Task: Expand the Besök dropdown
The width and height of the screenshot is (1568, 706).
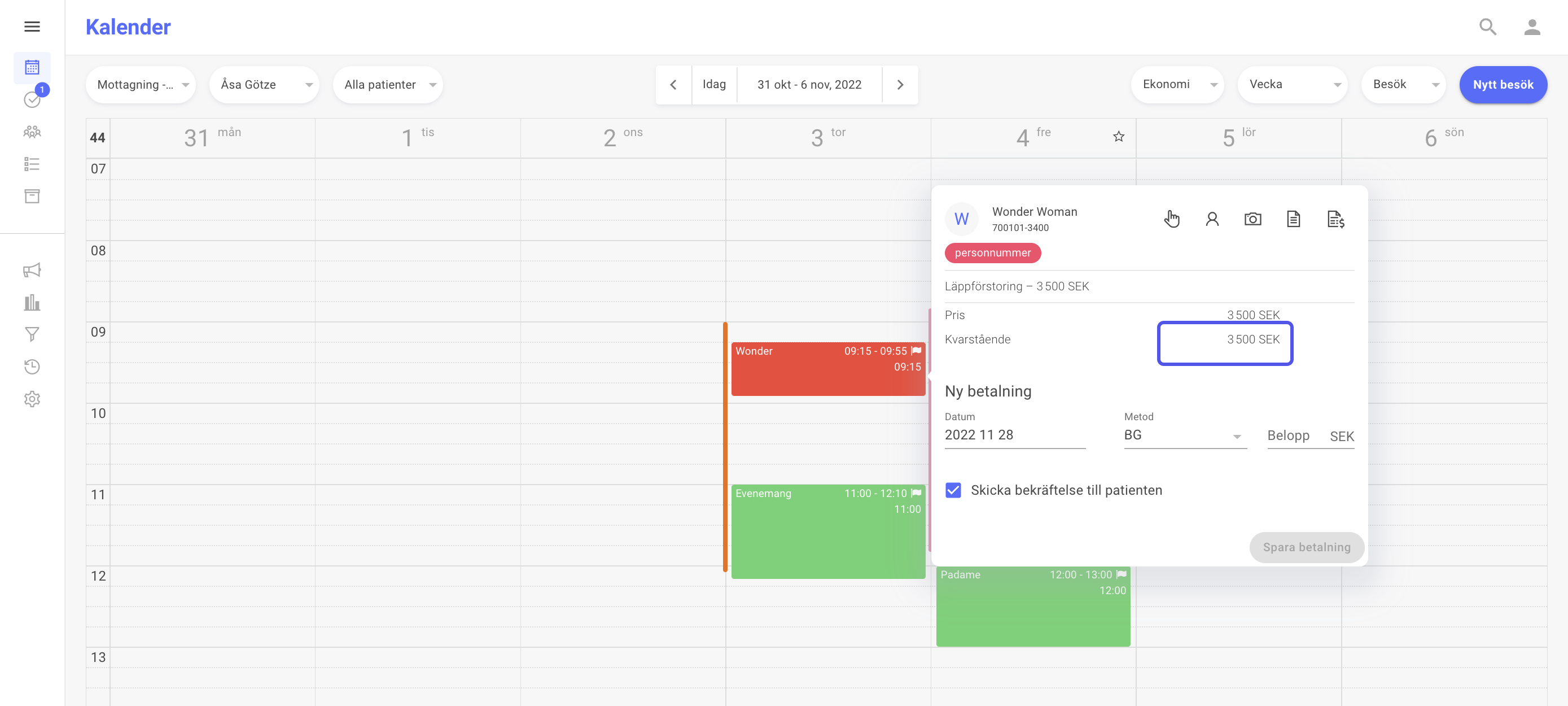Action: coord(1404,85)
